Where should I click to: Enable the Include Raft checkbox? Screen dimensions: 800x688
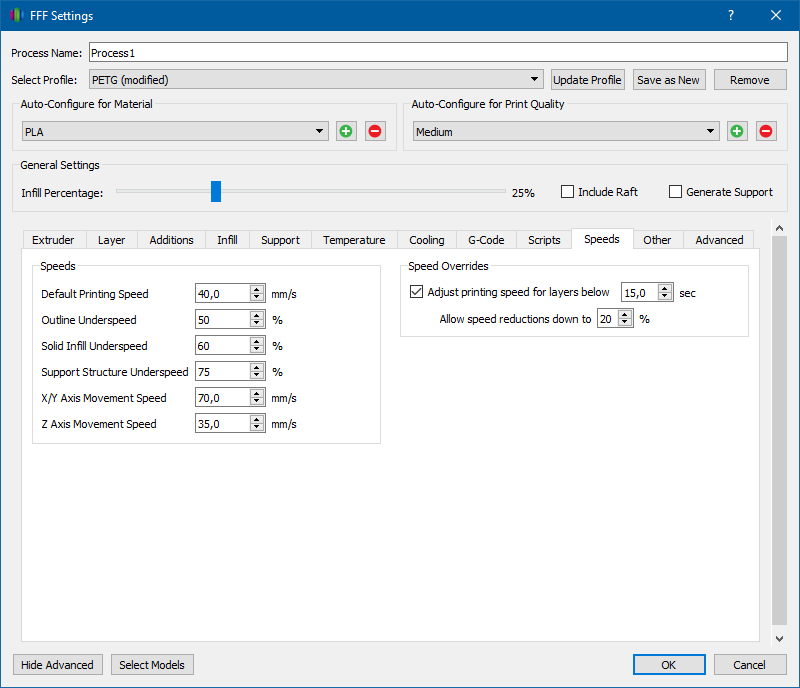567,192
